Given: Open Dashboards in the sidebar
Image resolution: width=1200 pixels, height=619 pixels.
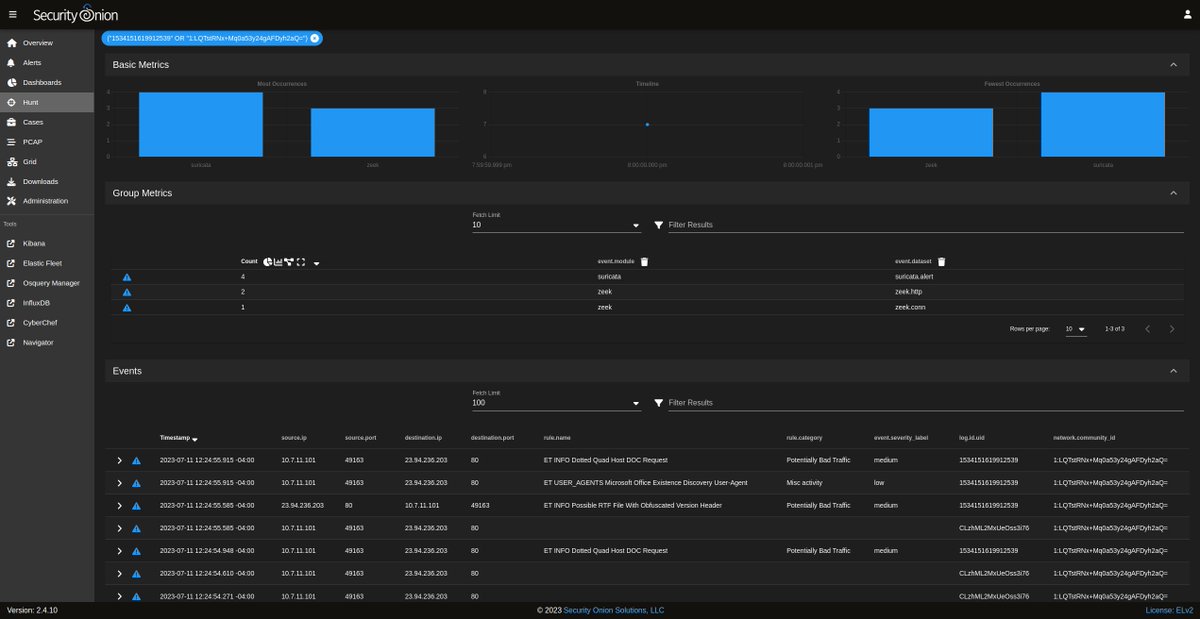Looking at the screenshot, I should 47,82.
